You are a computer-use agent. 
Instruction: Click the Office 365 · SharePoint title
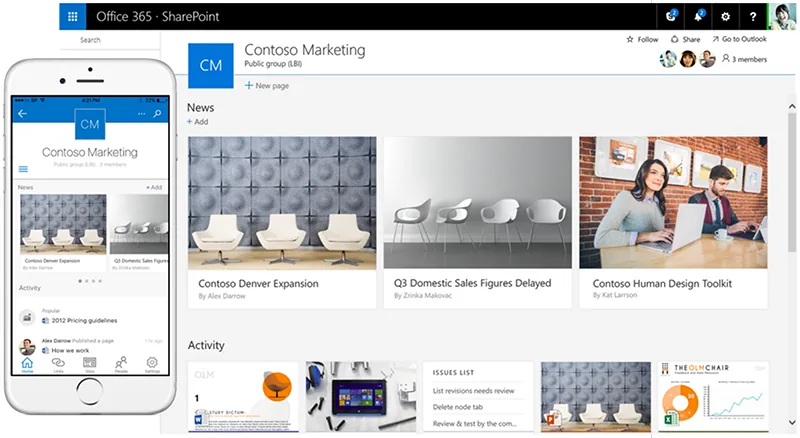click(x=158, y=17)
